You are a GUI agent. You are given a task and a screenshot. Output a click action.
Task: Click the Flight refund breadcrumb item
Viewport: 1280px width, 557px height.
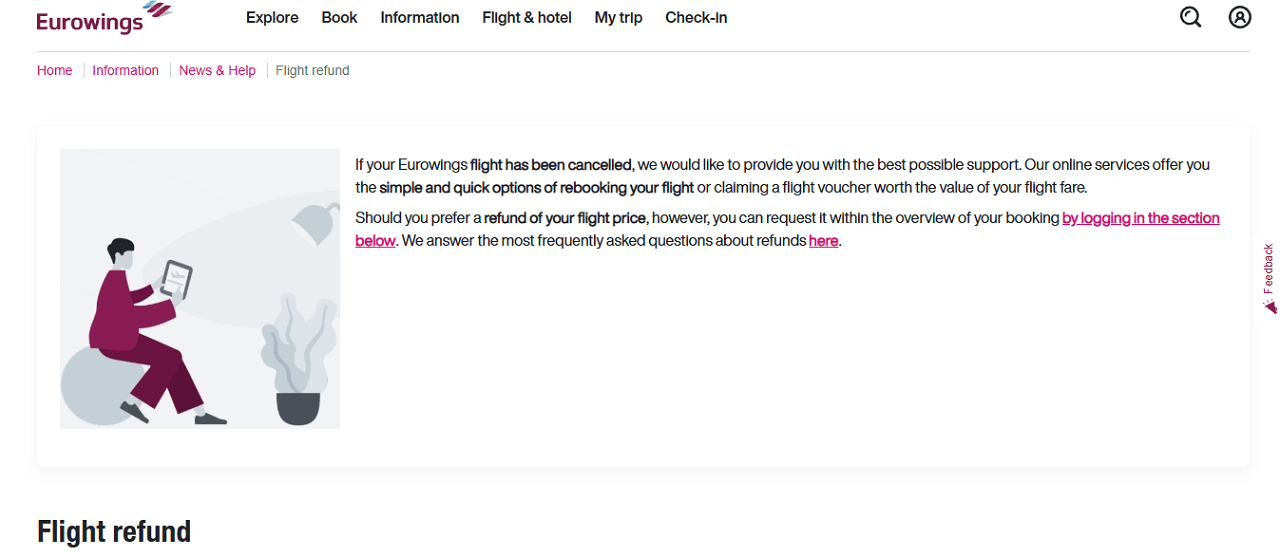coord(312,71)
